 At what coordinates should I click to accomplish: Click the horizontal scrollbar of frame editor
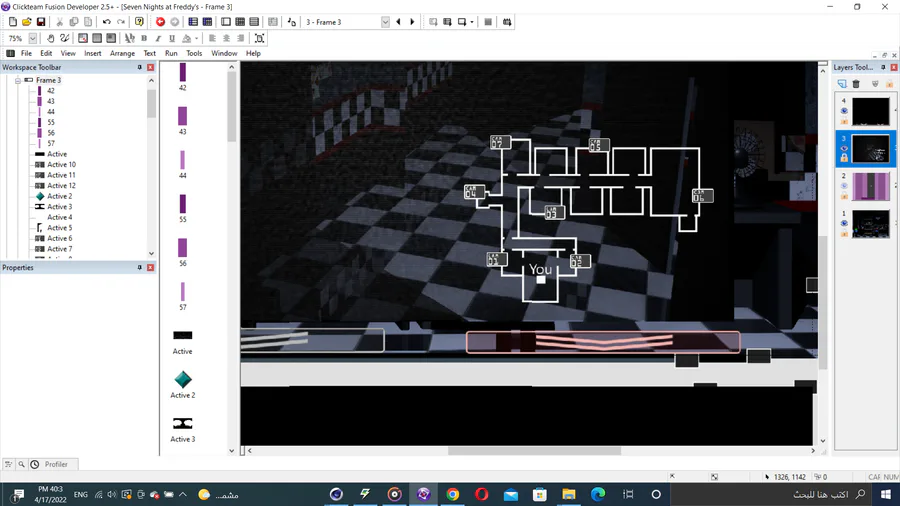click(x=534, y=451)
